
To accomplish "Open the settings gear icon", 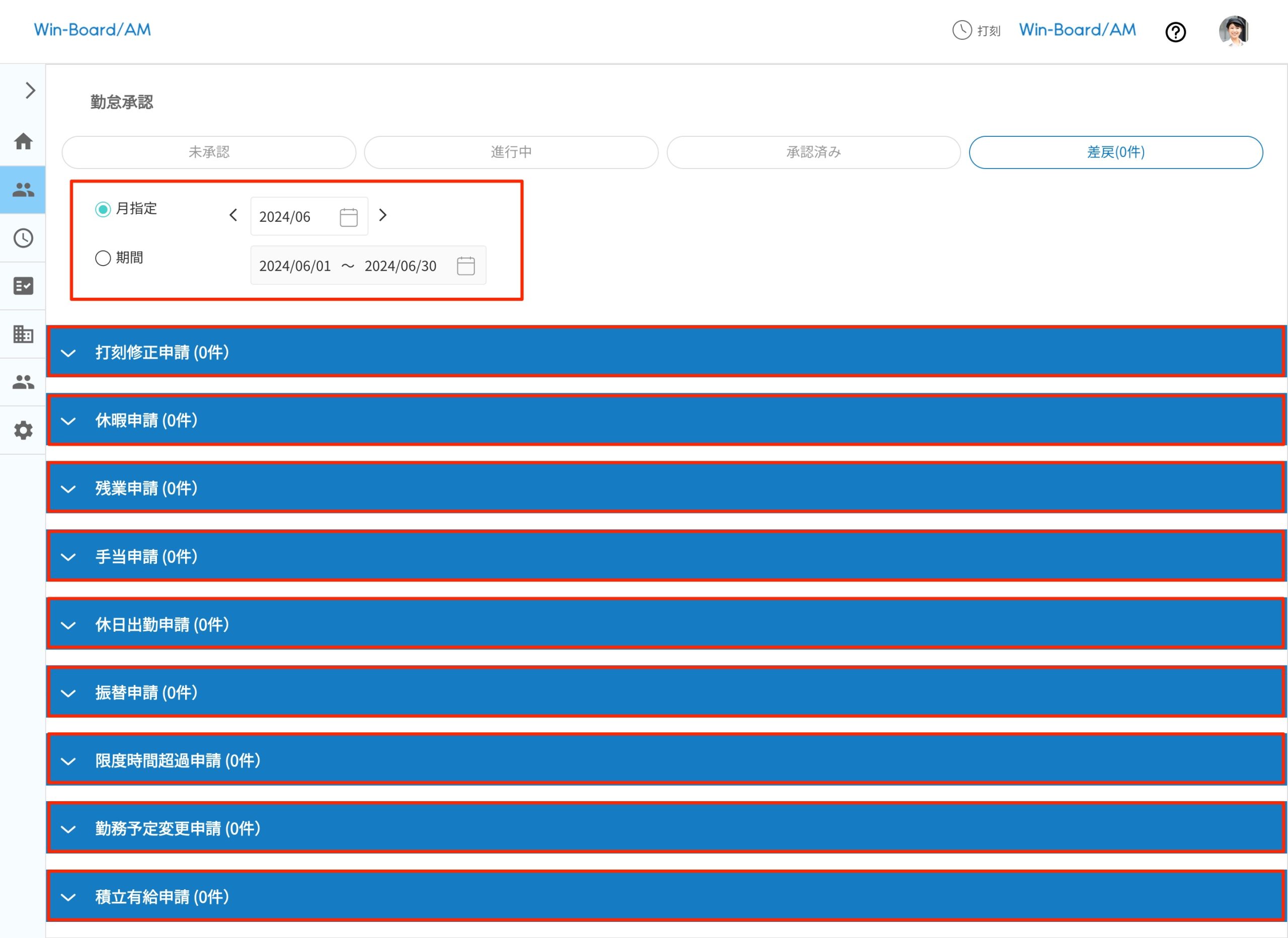I will (23, 431).
